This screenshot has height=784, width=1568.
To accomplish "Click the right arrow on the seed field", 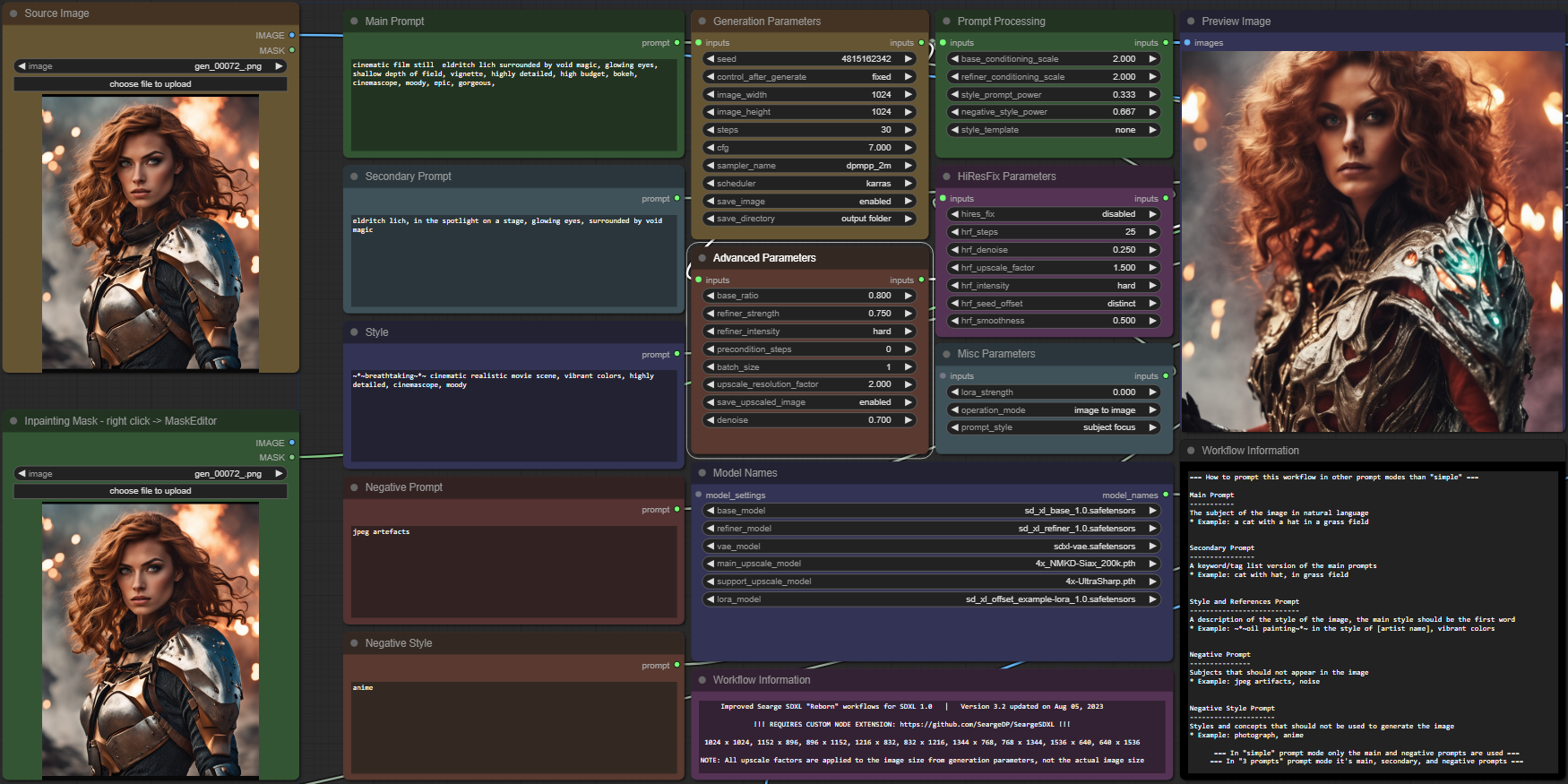I will click(908, 59).
